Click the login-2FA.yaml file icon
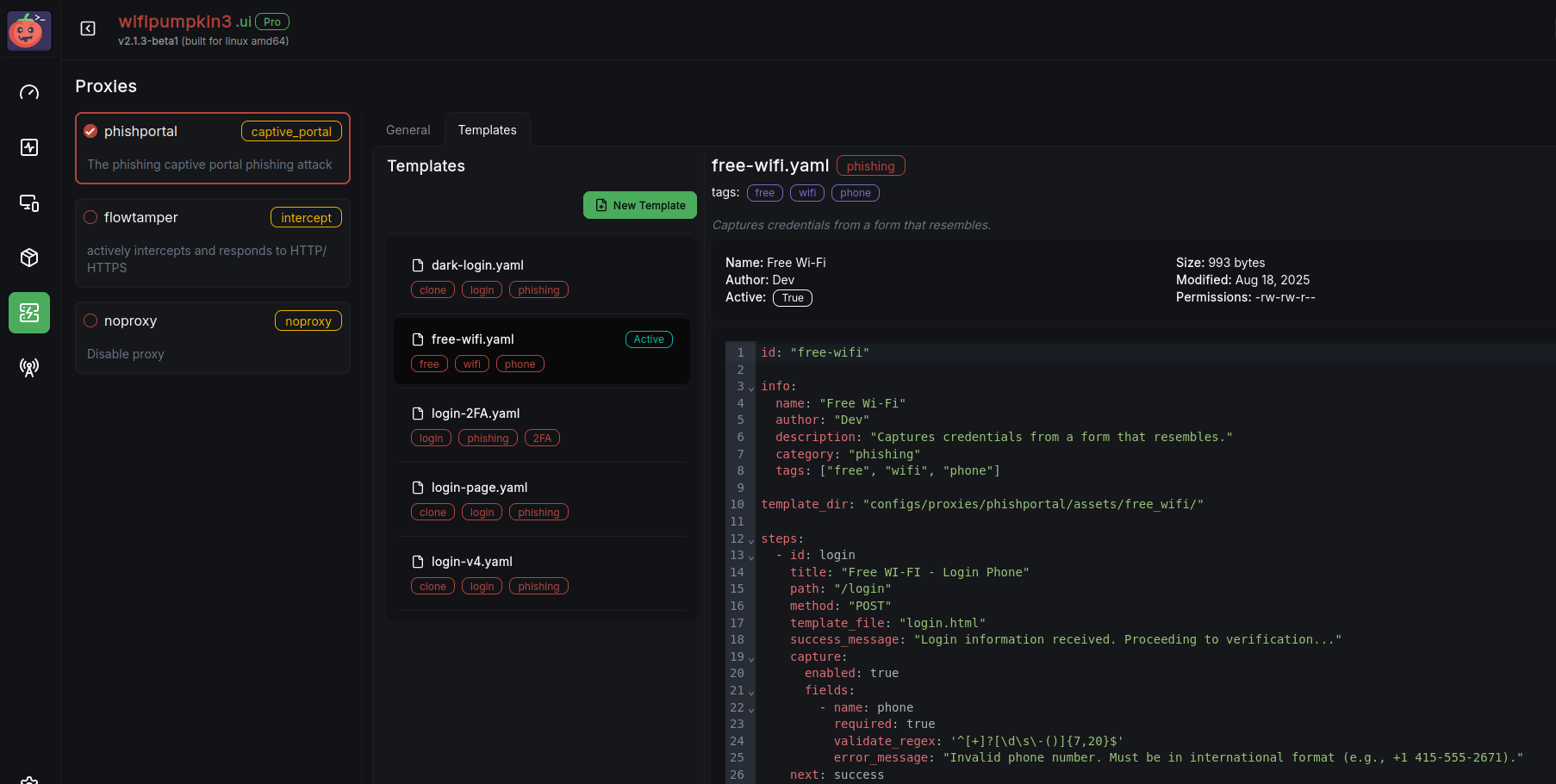The height and width of the screenshot is (784, 1556). [418, 414]
